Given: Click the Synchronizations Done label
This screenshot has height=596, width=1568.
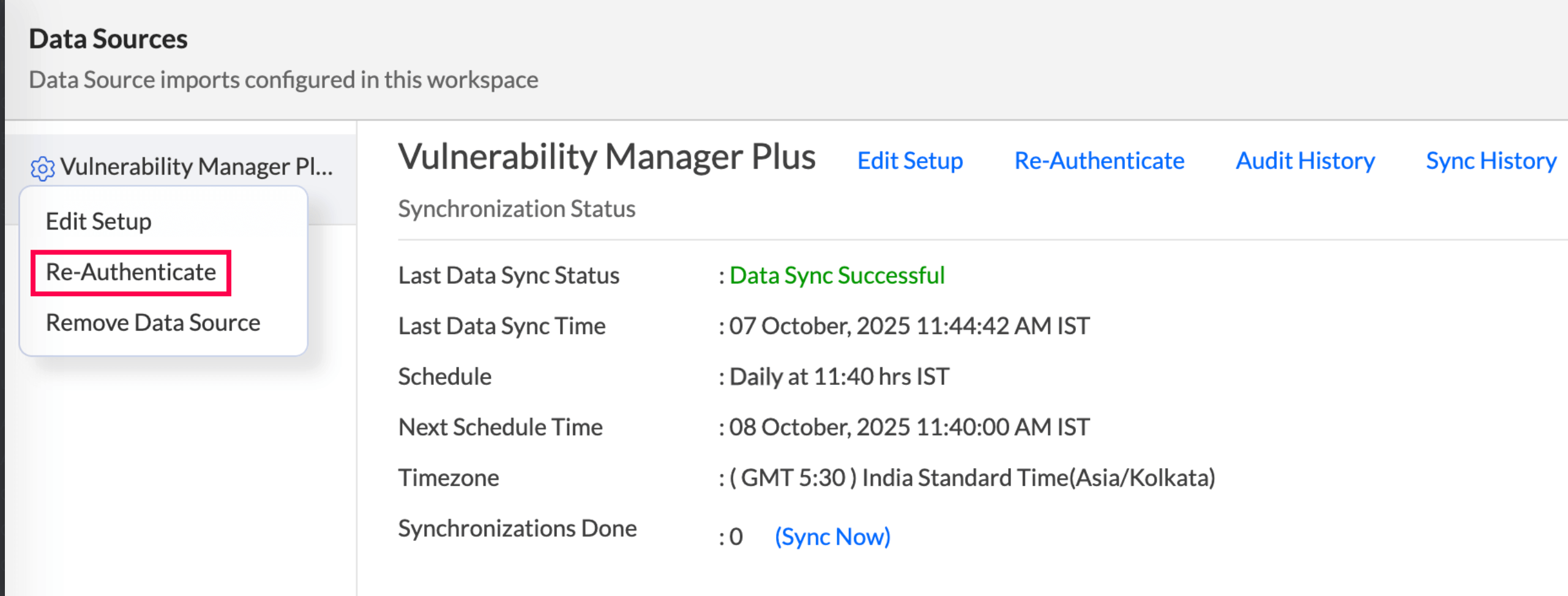Looking at the screenshot, I should (x=517, y=528).
